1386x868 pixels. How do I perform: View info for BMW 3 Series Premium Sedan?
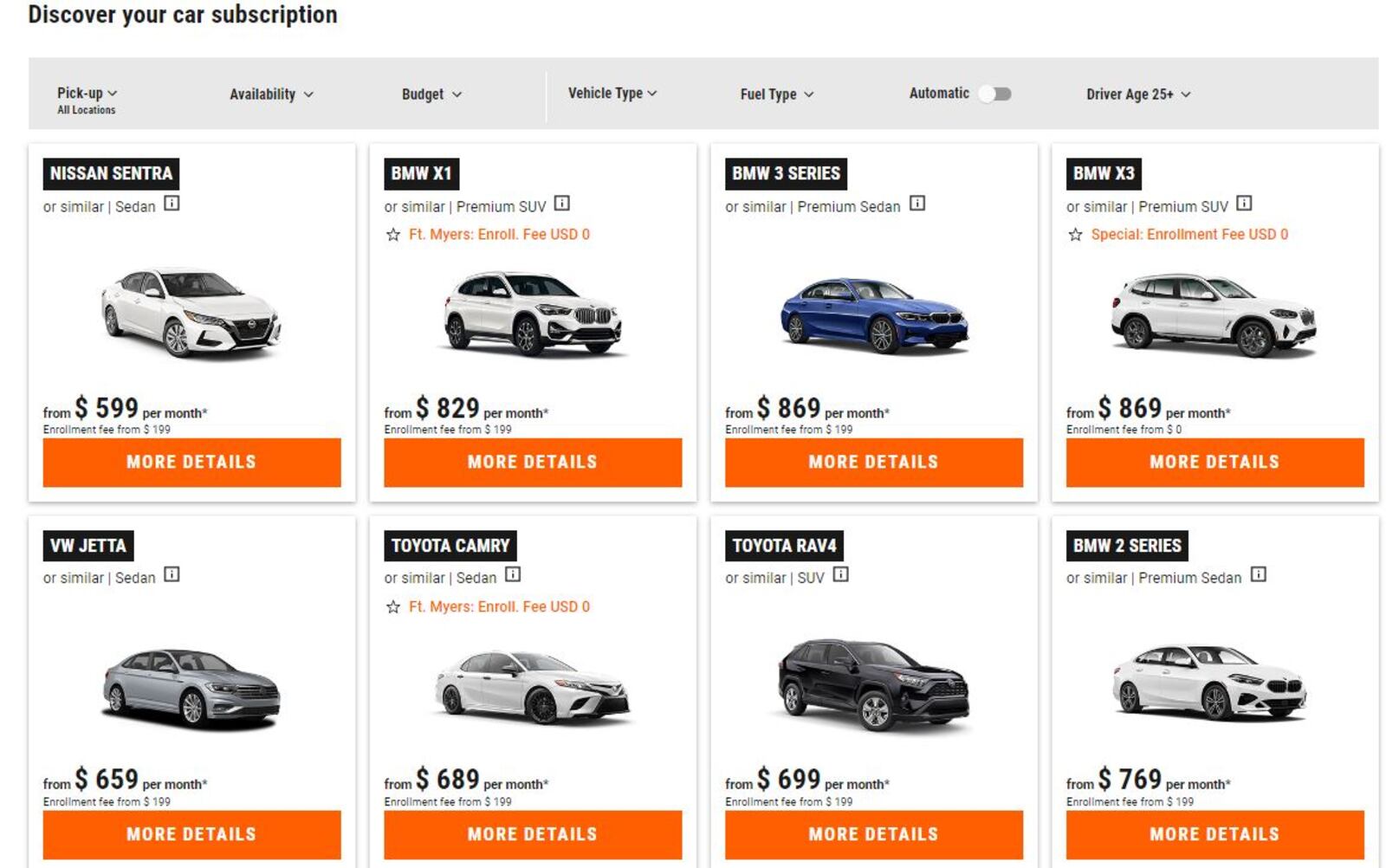click(x=916, y=204)
